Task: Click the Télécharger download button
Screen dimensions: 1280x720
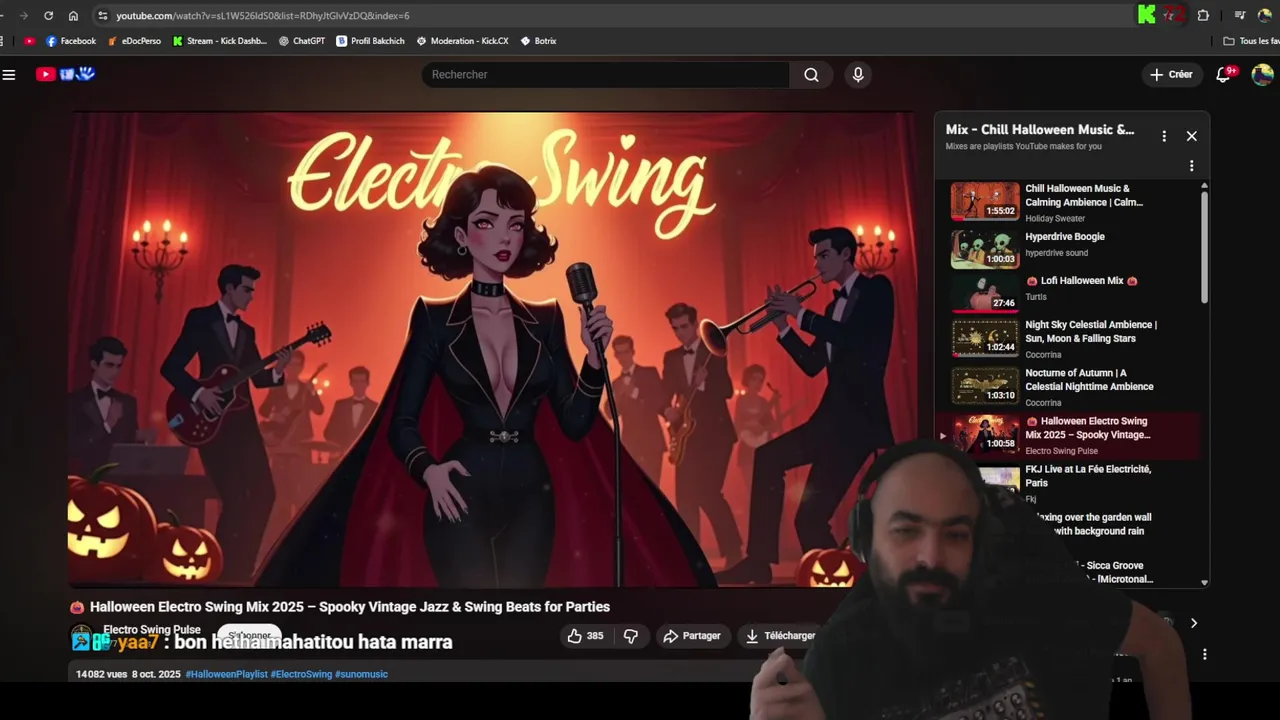Action: click(780, 636)
